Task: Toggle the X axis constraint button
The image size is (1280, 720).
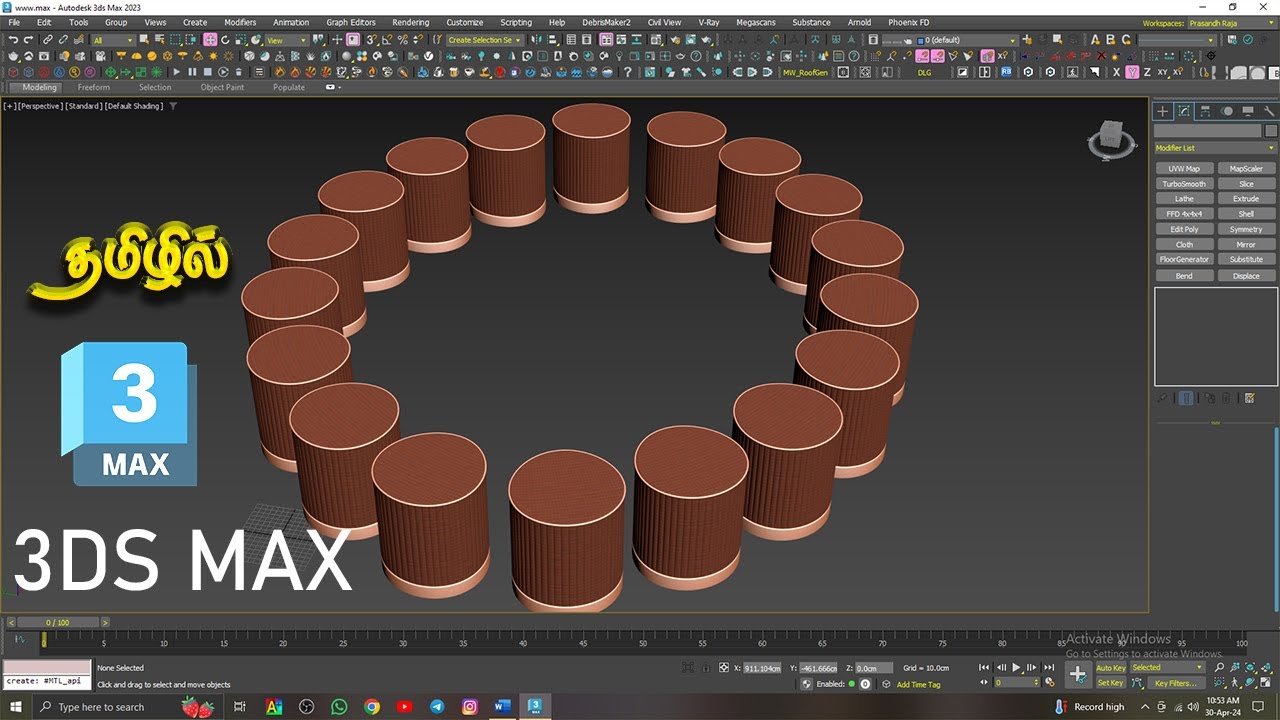Action: coord(1116,72)
